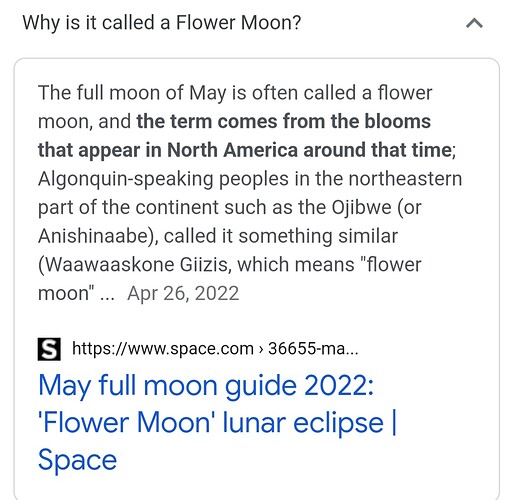Click bold phrase 'North America around that time'
This screenshot has height=500, width=505.
click(x=309, y=150)
